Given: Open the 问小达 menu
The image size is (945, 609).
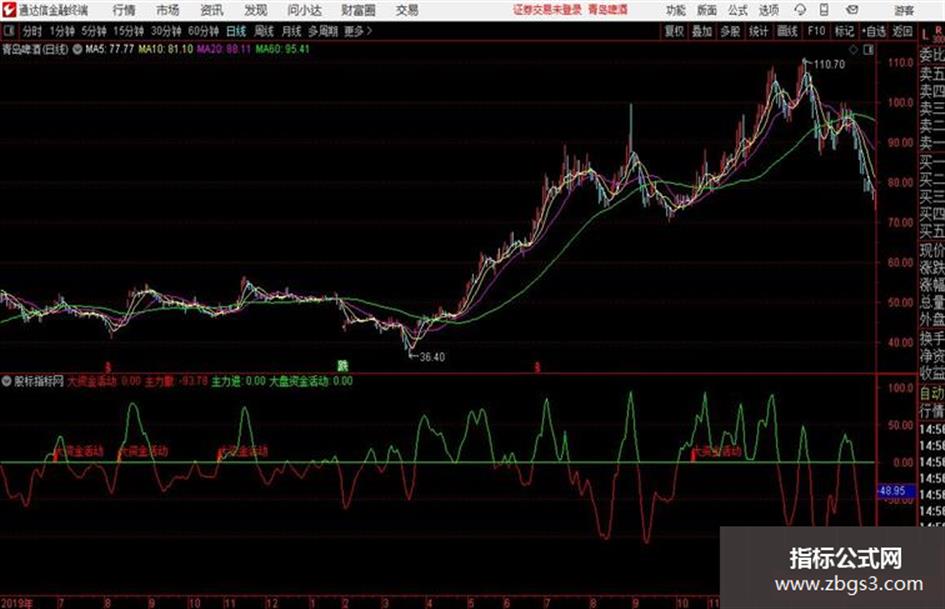Looking at the screenshot, I should [x=304, y=10].
